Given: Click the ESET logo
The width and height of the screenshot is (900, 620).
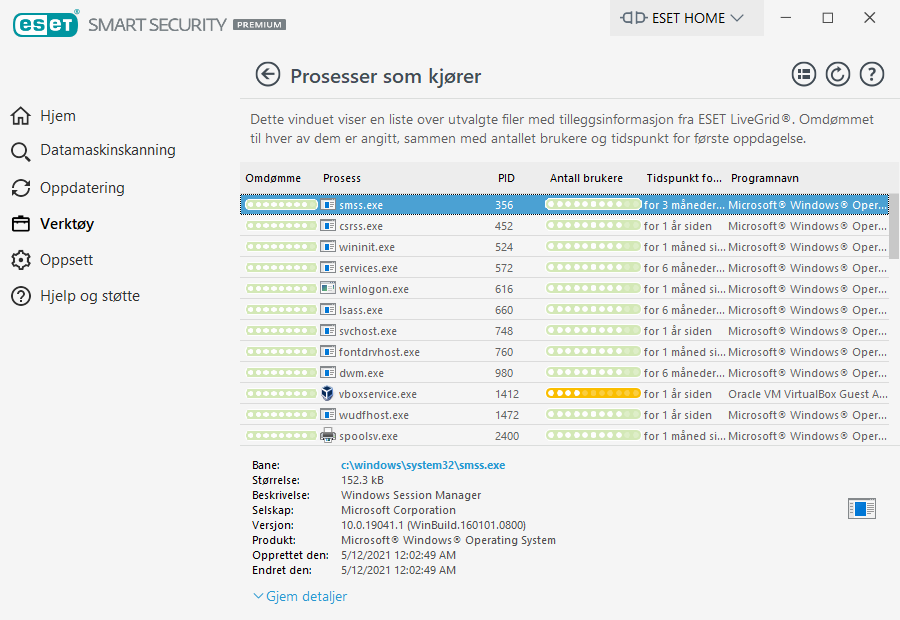Looking at the screenshot, I should click(45, 24).
